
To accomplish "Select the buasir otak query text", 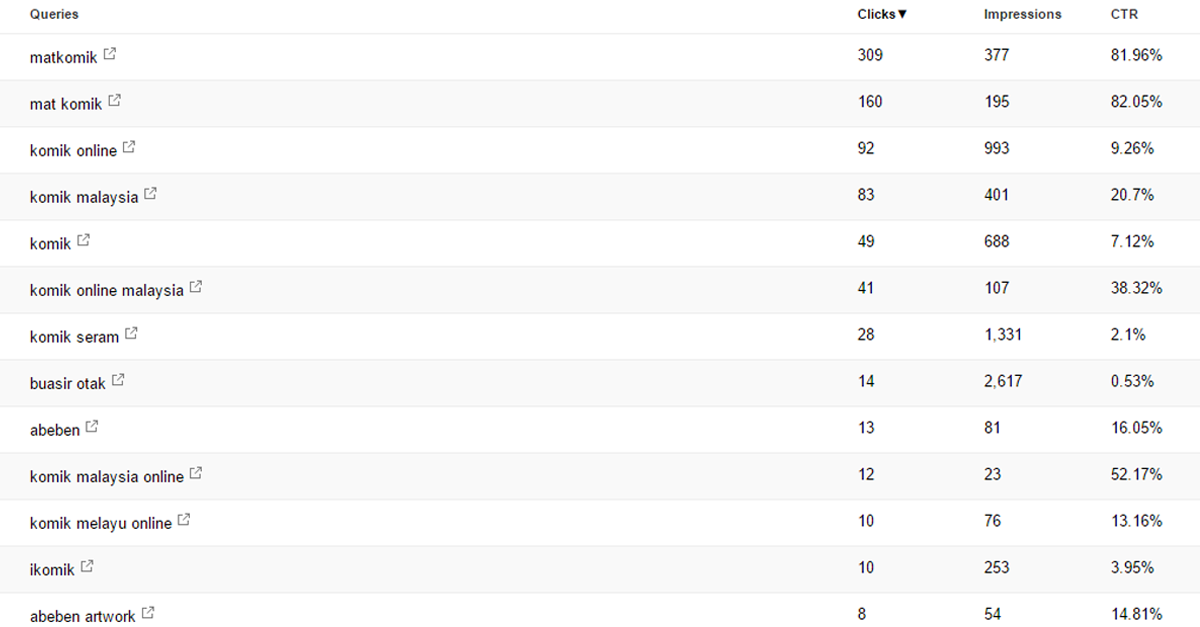I will pyautogui.click(x=68, y=384).
